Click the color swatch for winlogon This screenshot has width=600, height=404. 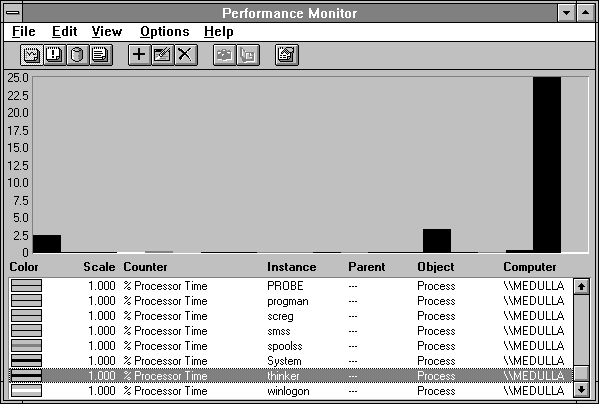point(26,391)
